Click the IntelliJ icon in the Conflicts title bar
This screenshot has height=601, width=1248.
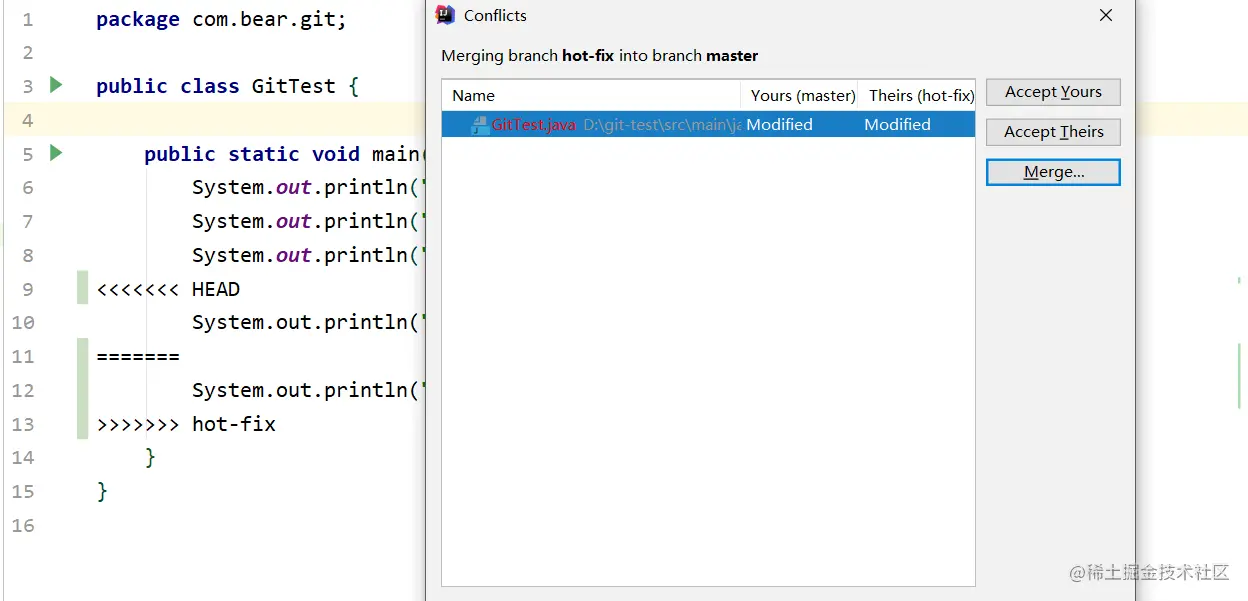[446, 15]
